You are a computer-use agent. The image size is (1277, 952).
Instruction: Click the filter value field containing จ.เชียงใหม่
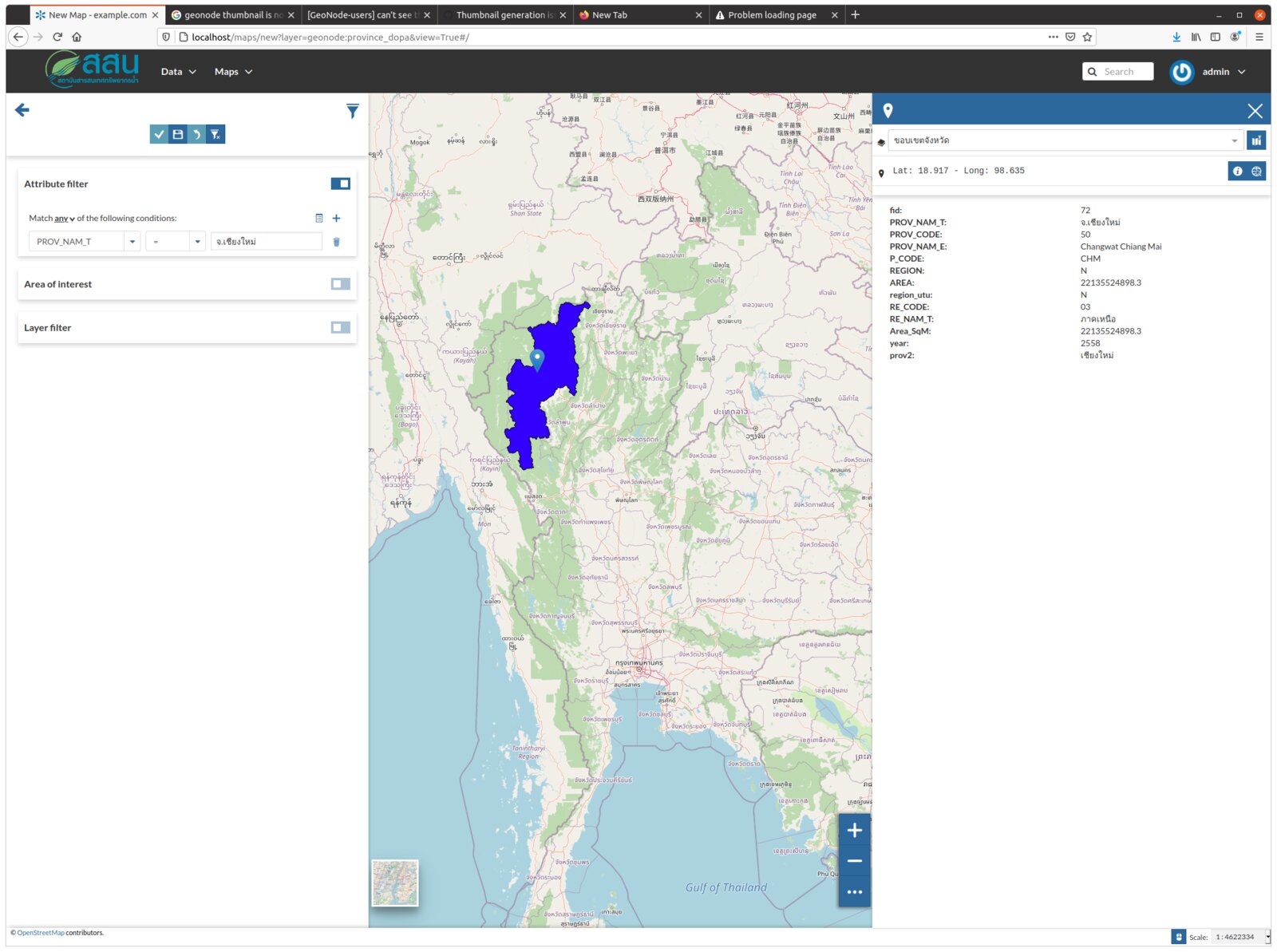coord(267,241)
